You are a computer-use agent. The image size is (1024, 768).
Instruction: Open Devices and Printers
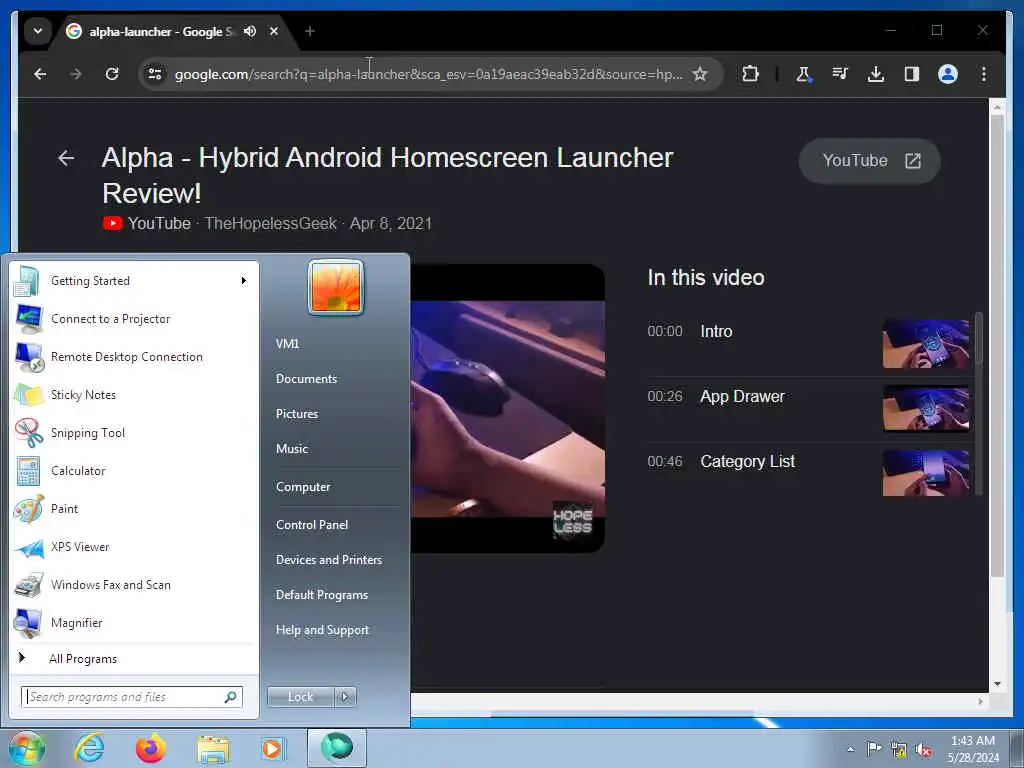tap(329, 560)
